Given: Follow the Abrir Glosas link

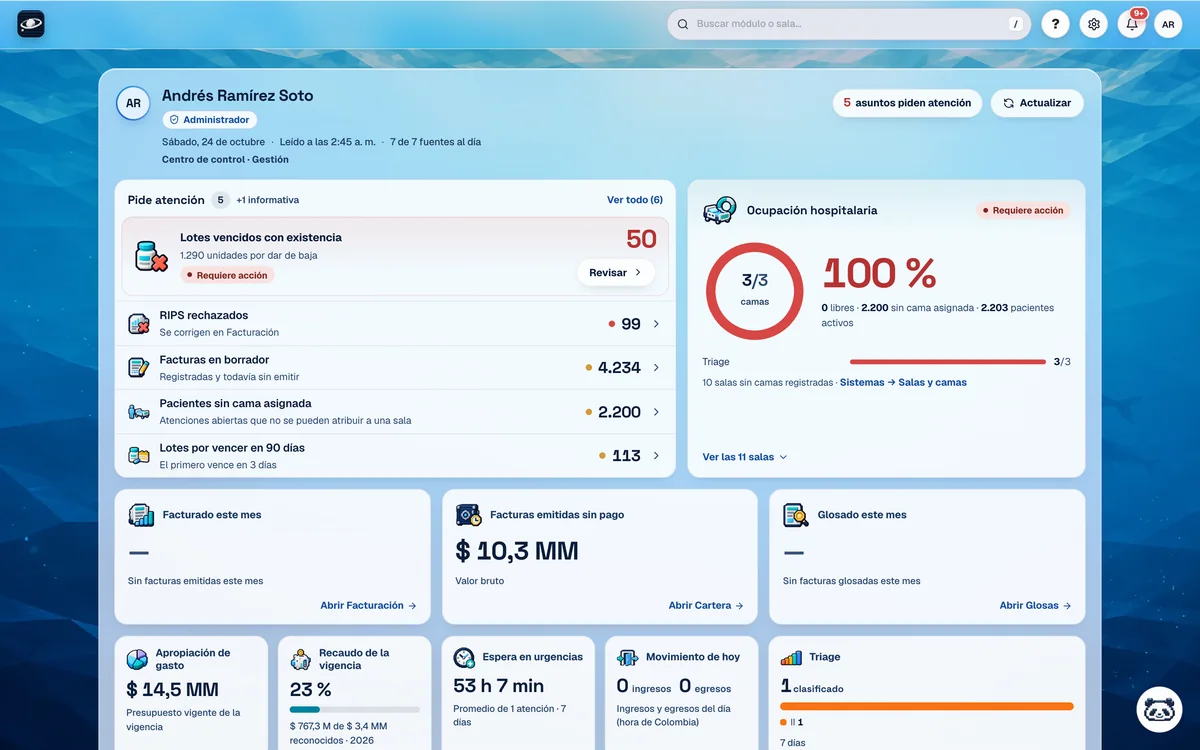Looking at the screenshot, I should point(1035,606).
